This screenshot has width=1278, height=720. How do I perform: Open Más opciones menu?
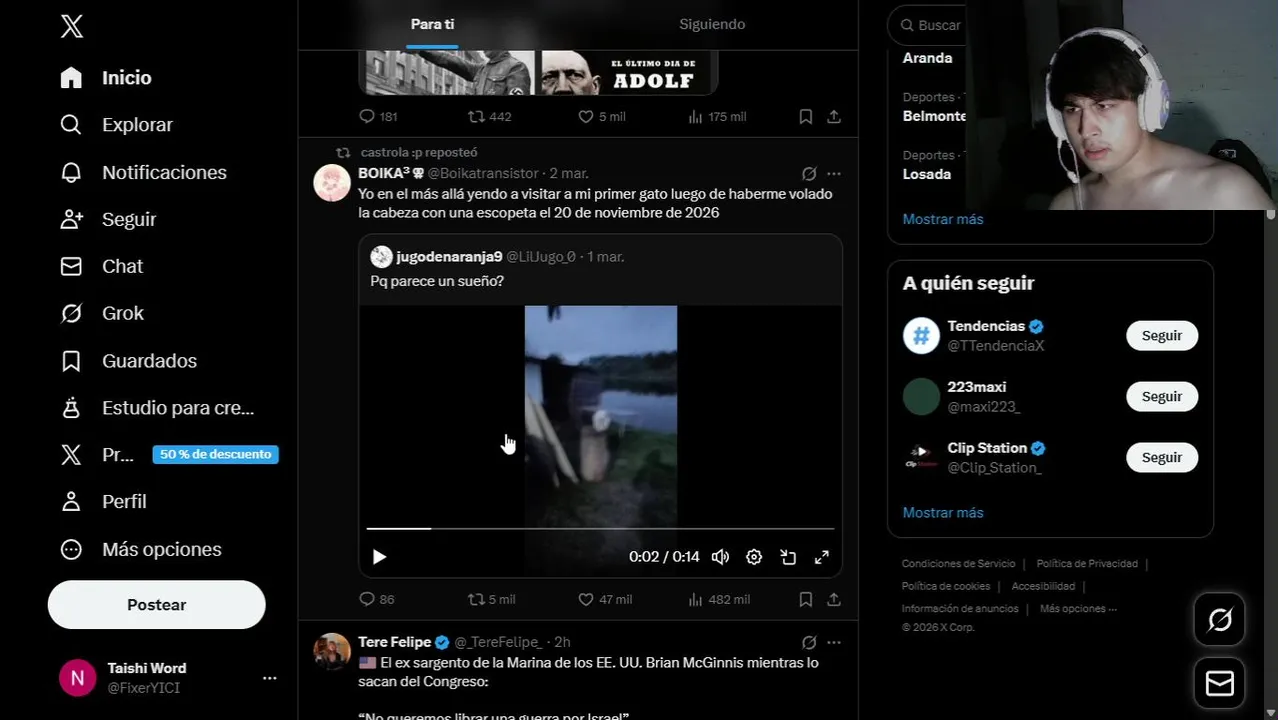point(141,549)
